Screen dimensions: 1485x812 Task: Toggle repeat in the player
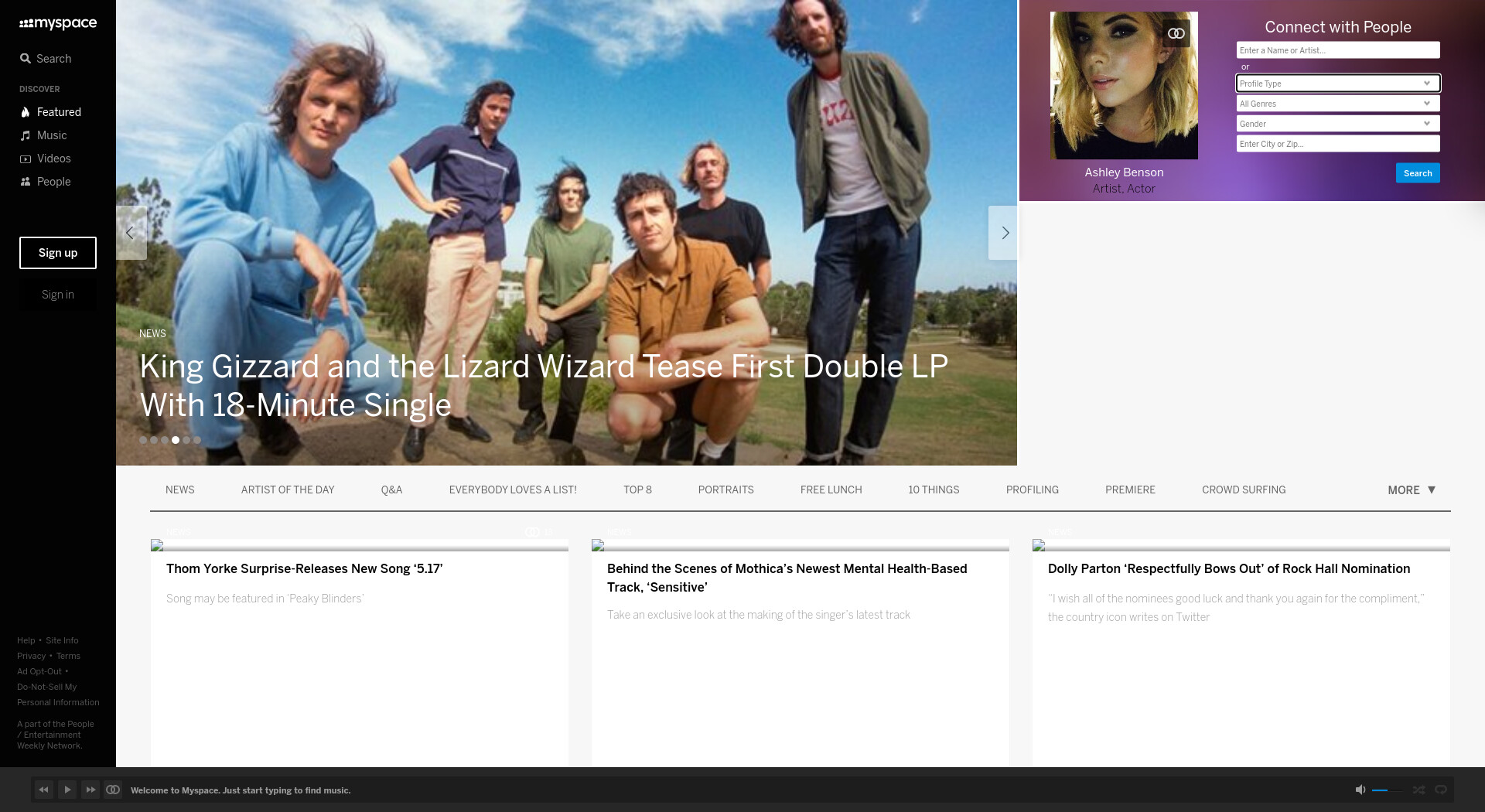point(1441,790)
